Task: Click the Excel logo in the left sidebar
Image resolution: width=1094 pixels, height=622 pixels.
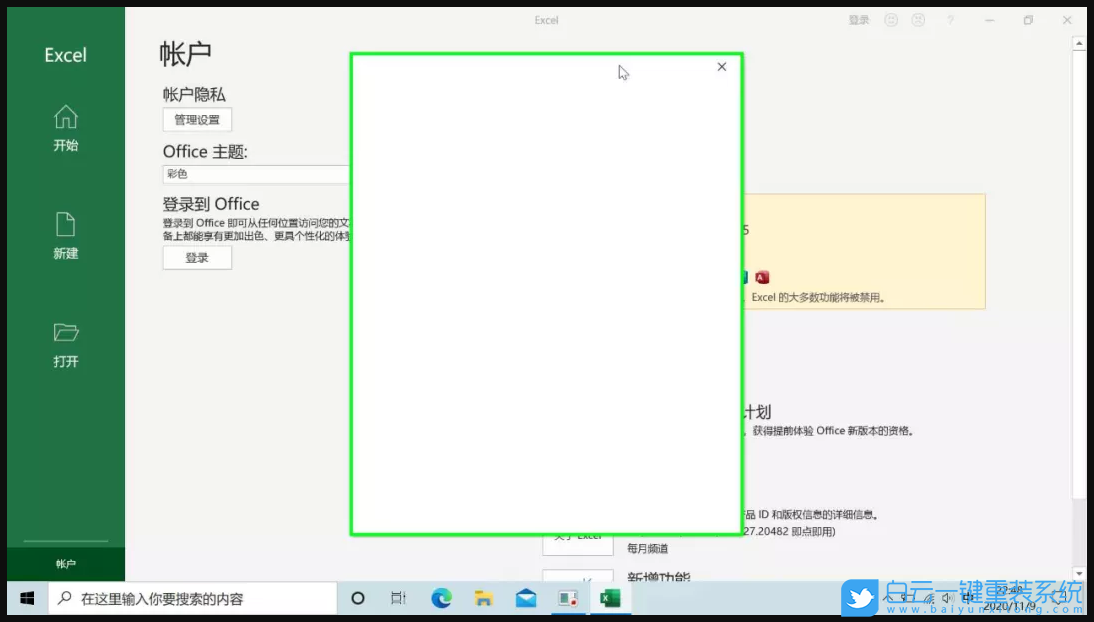Action: click(64, 54)
